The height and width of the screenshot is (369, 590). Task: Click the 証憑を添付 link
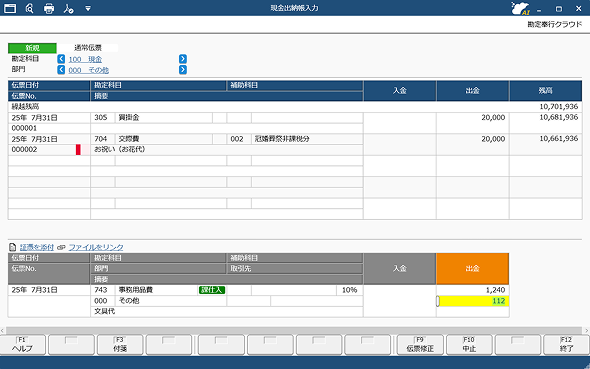[x=36, y=247]
